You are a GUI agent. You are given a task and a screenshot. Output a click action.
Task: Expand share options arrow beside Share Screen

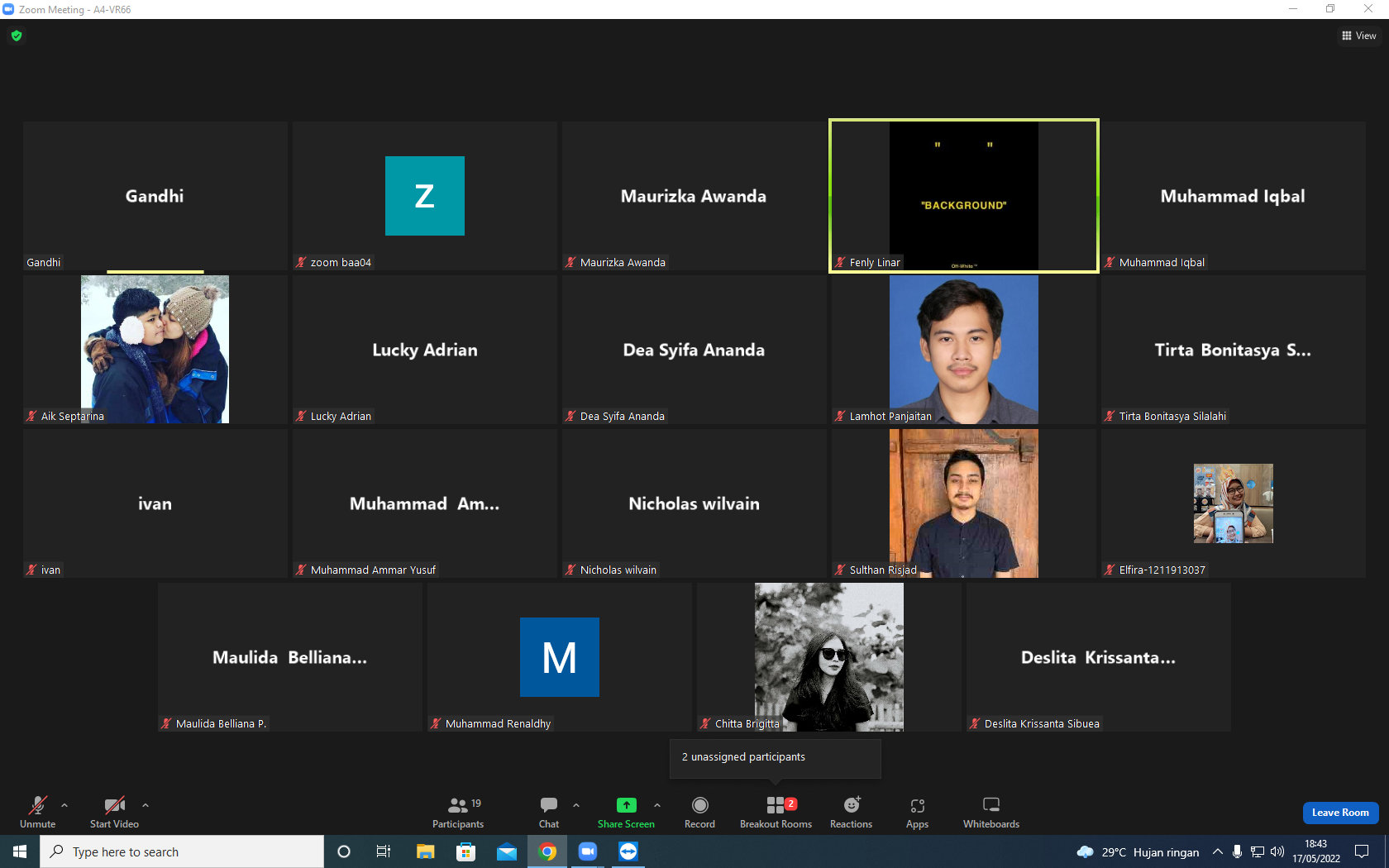point(657,804)
